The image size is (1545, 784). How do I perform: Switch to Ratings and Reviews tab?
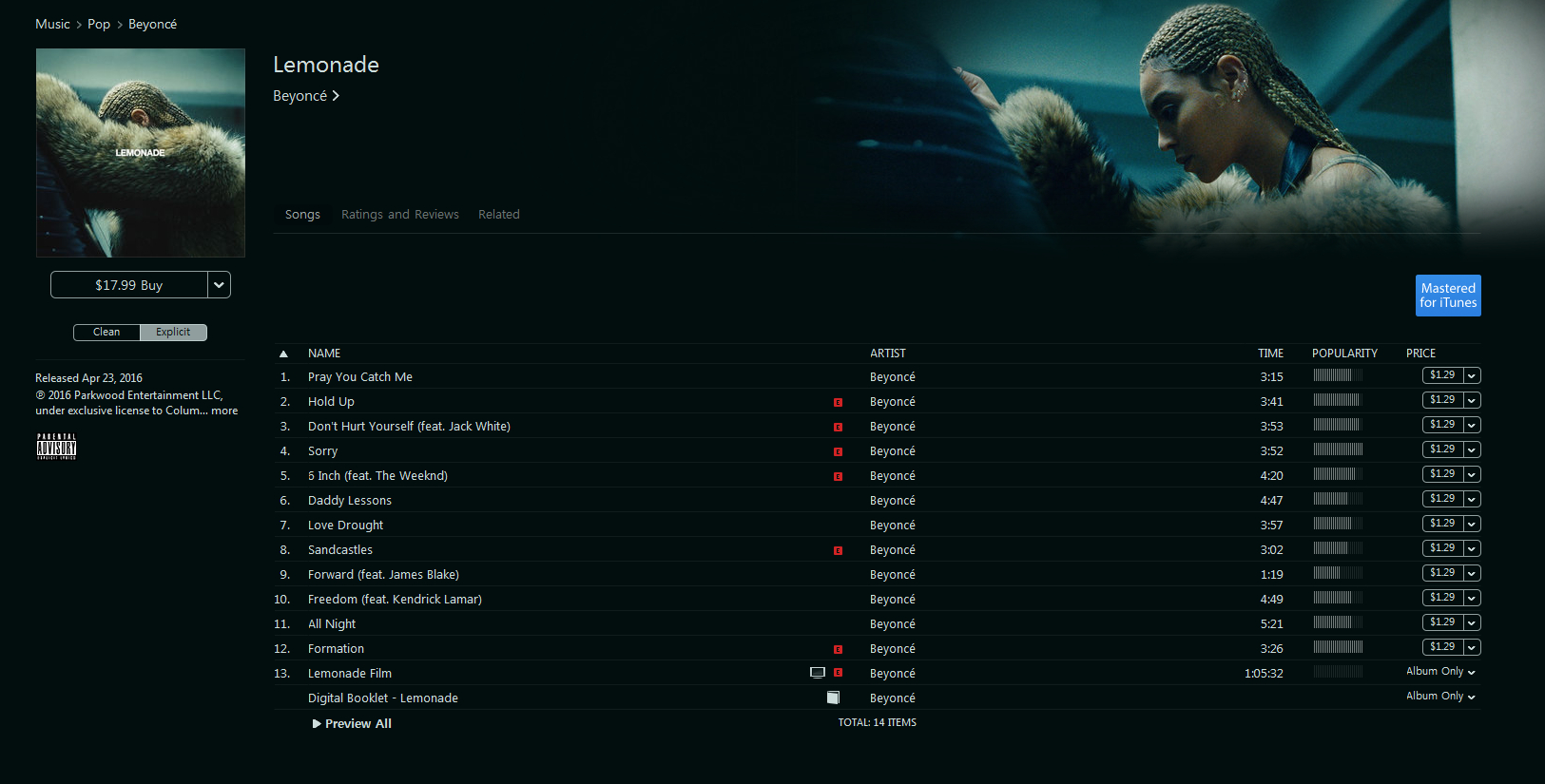400,215
